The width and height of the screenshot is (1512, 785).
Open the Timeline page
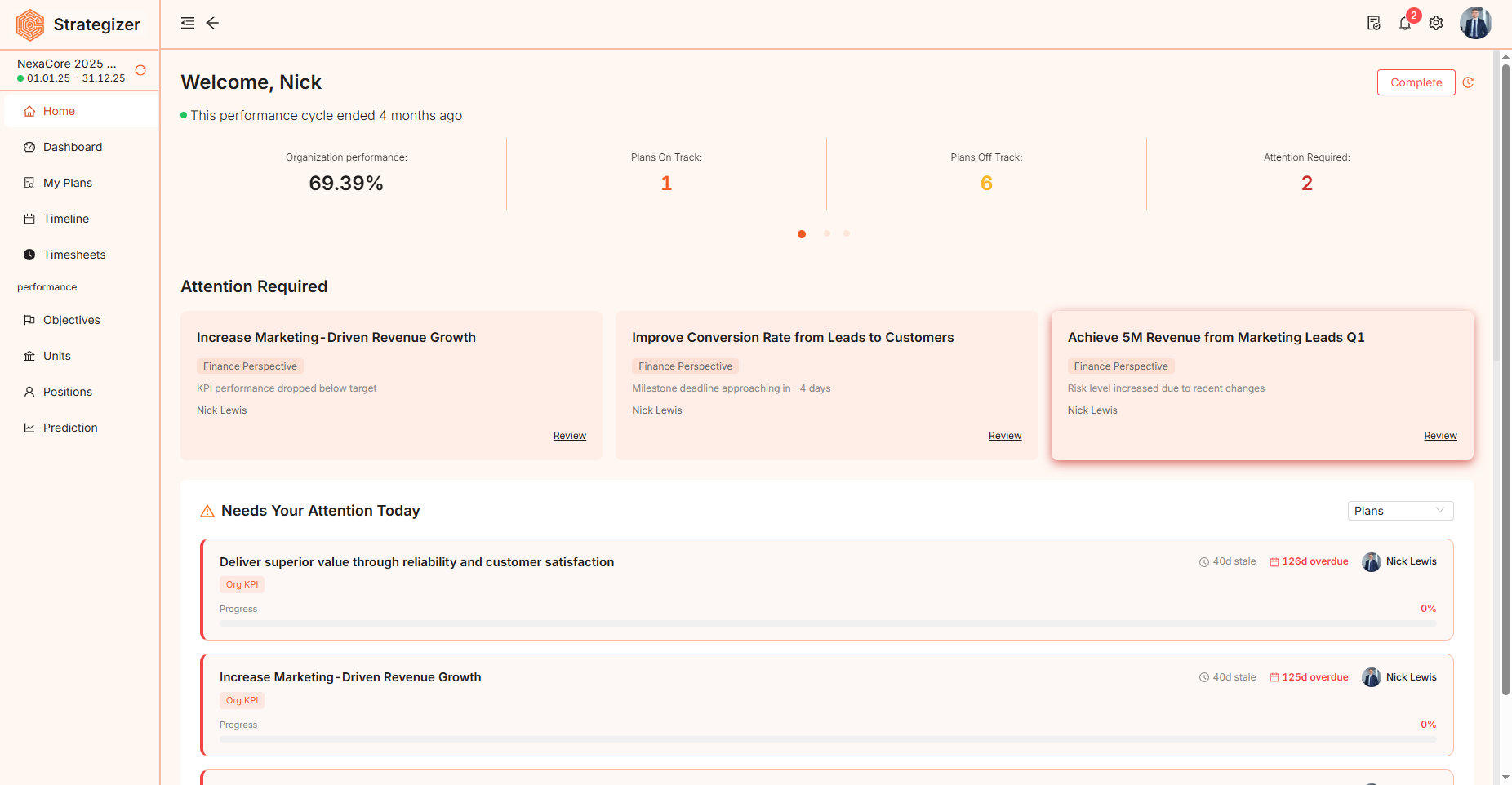point(81,219)
